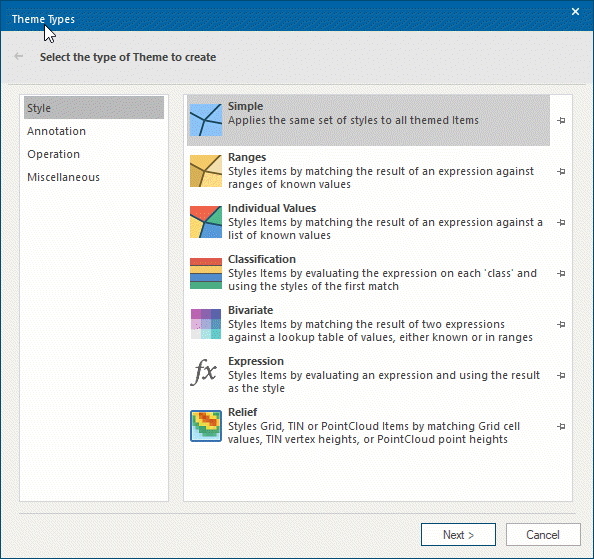Pin the Relief theme type
Viewport: 594px width, 559px height.
click(561, 426)
